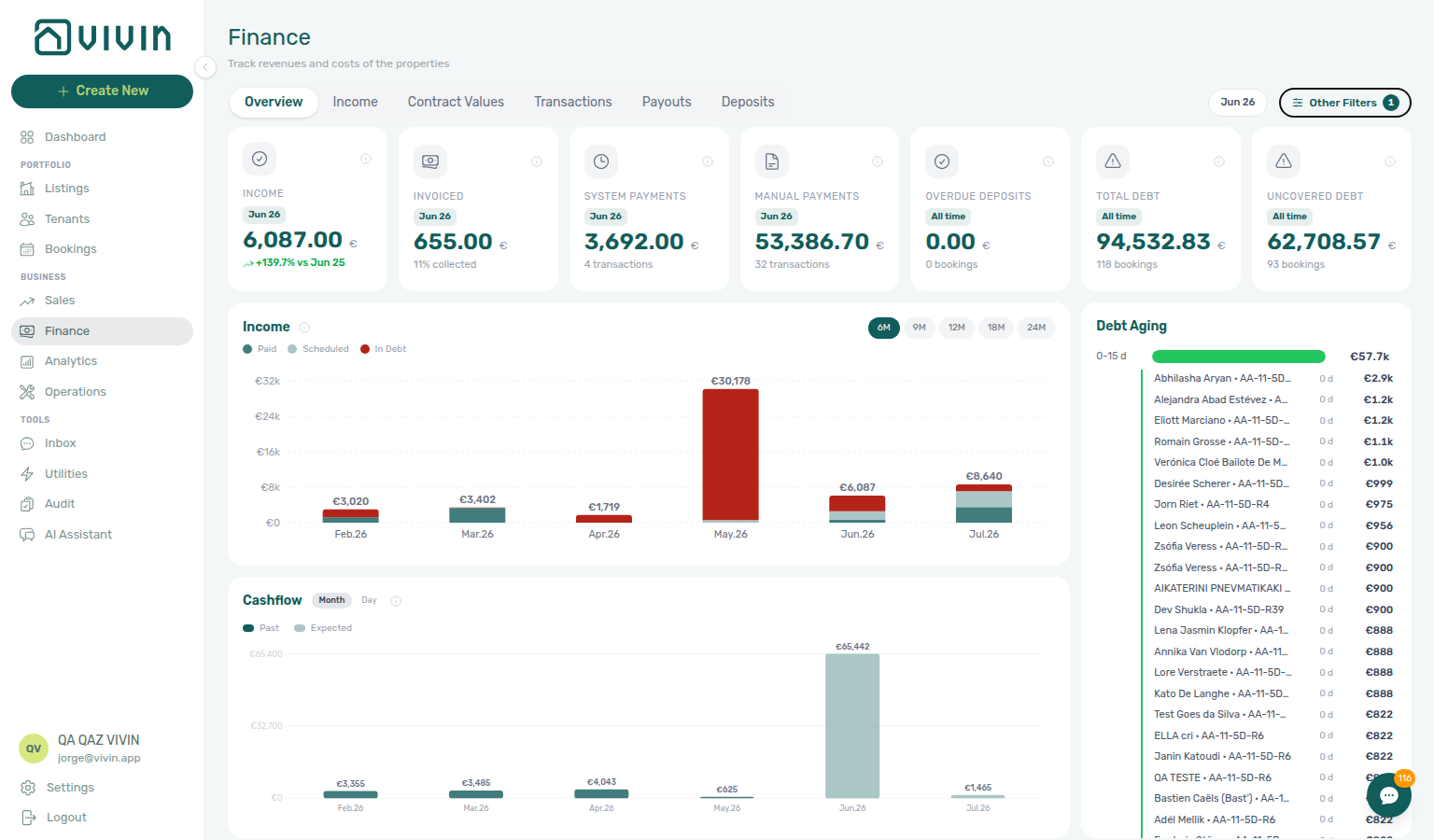Click info icon beside Income chart title

304,328
